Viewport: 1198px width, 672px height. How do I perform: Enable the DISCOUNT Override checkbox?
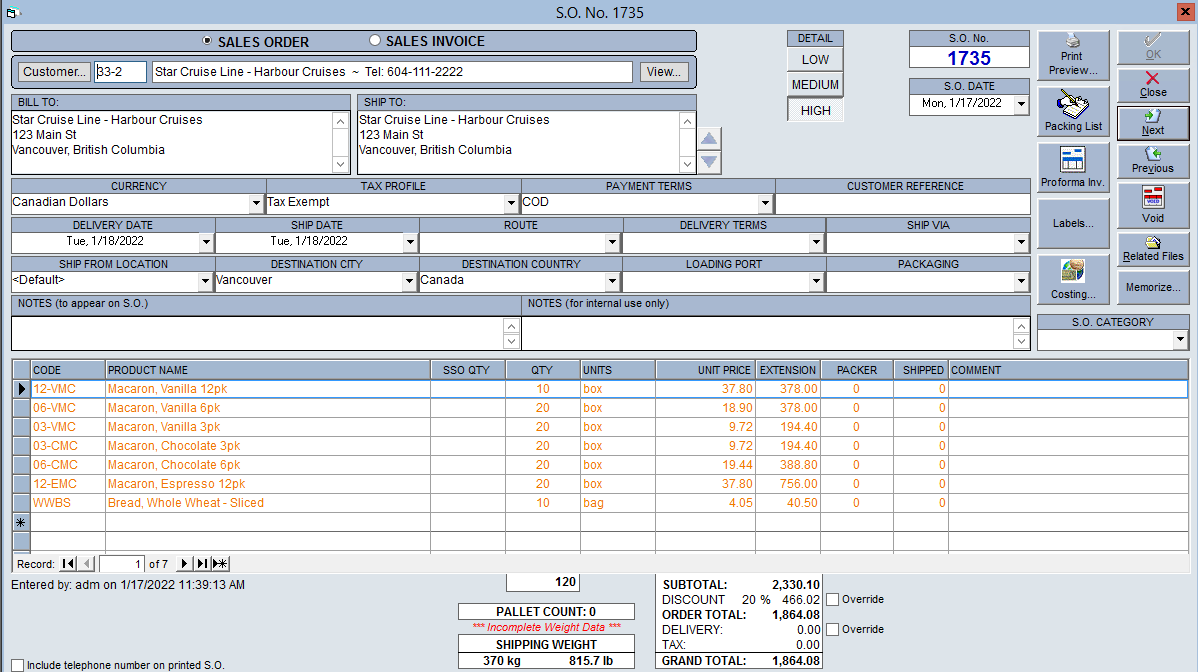coord(833,599)
